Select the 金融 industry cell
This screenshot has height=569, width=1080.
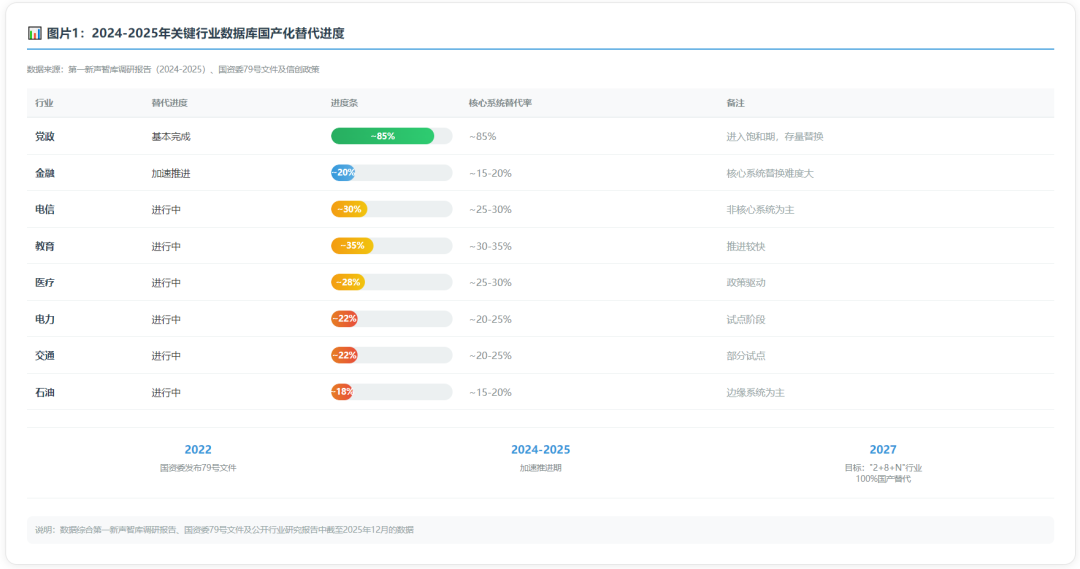pos(45,173)
